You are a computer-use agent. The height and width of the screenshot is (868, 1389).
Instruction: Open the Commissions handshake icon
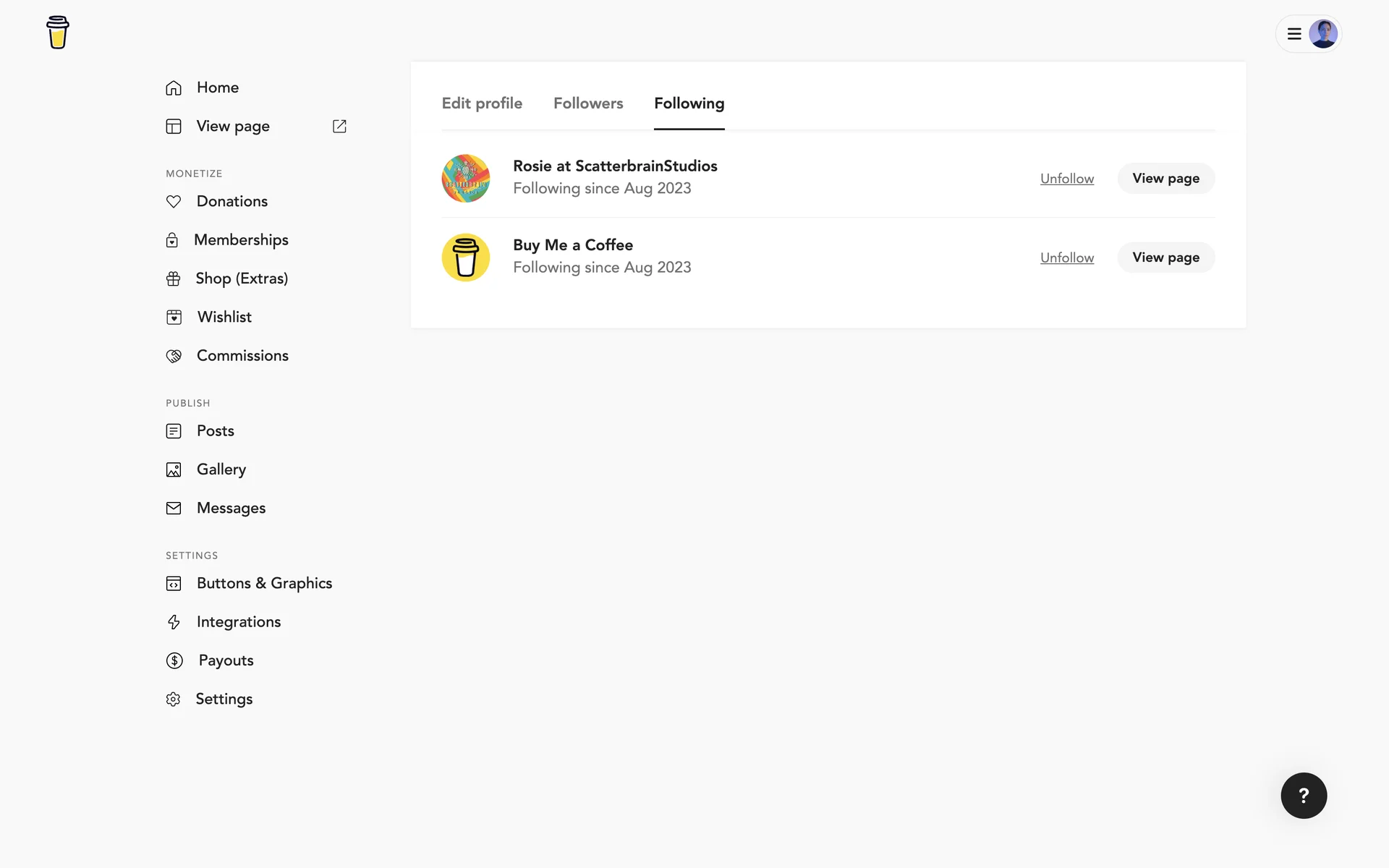click(x=174, y=356)
